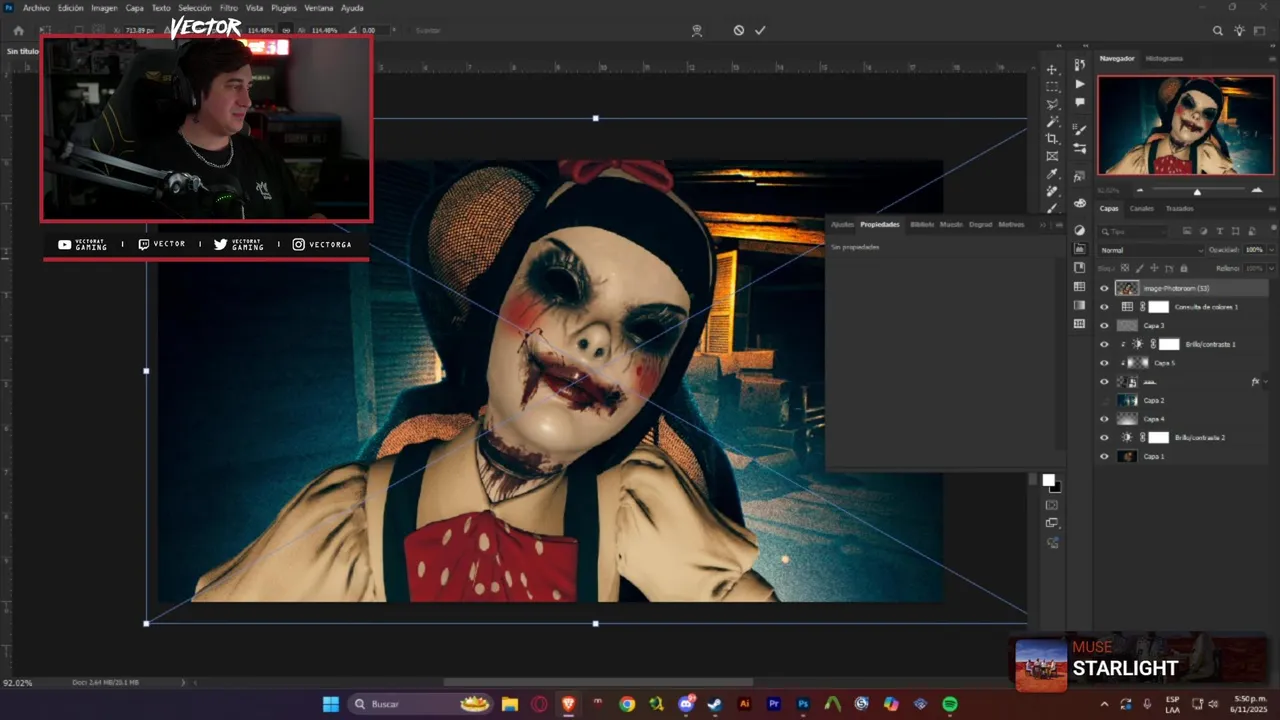Select the Frame tool
The image size is (1280, 720).
coord(1052,156)
